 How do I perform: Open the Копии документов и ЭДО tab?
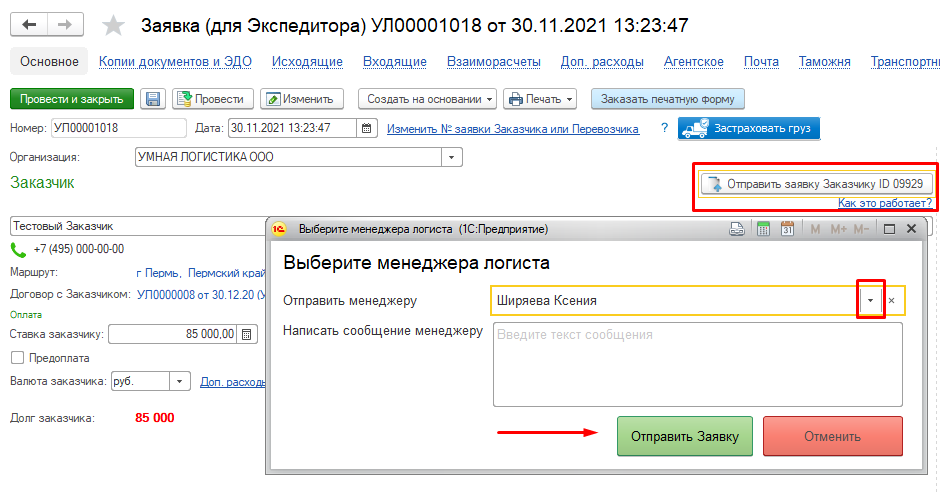click(x=175, y=62)
